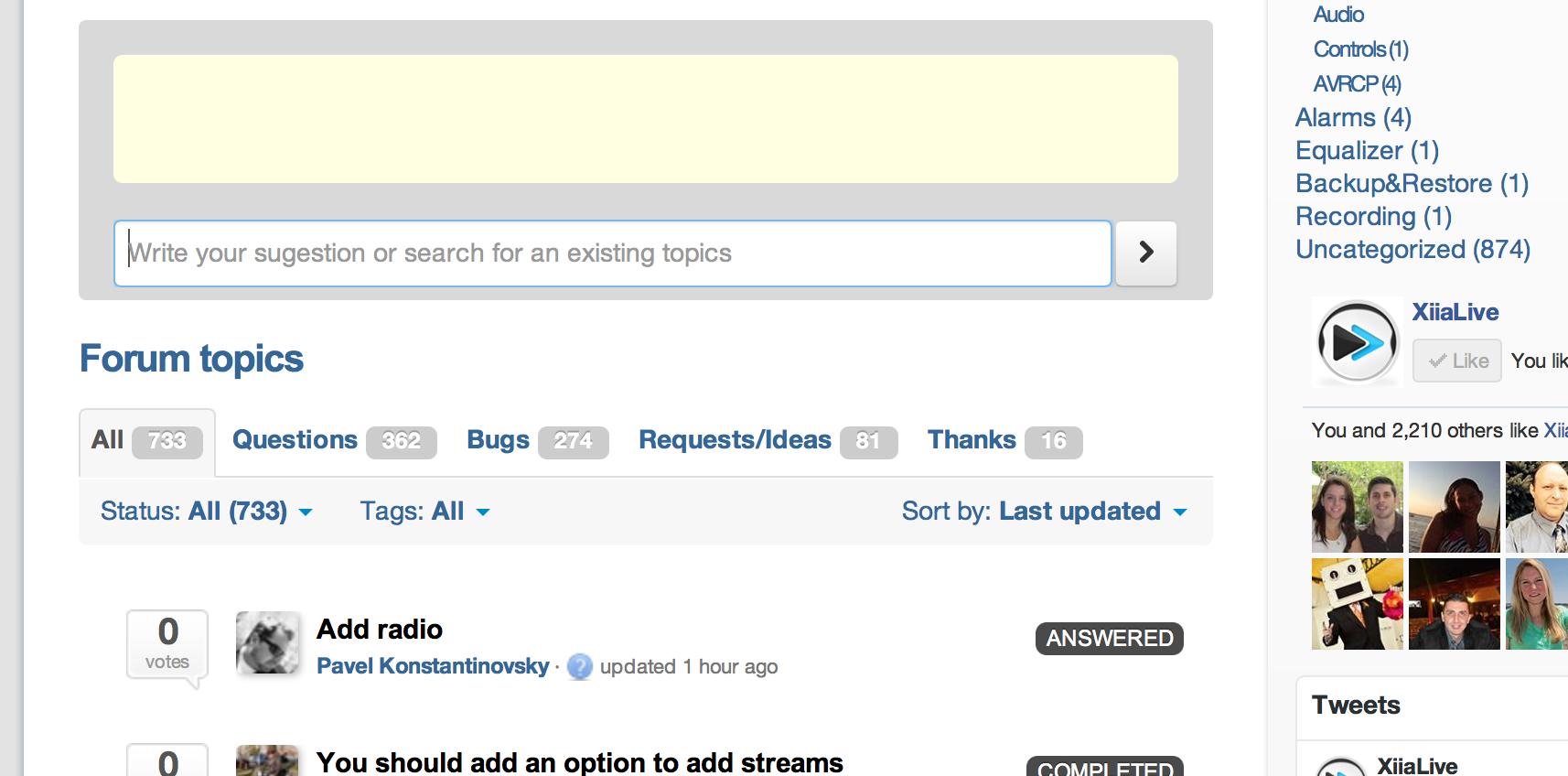The height and width of the screenshot is (776, 1568).
Task: Click the search submit arrow button
Action: click(x=1145, y=253)
